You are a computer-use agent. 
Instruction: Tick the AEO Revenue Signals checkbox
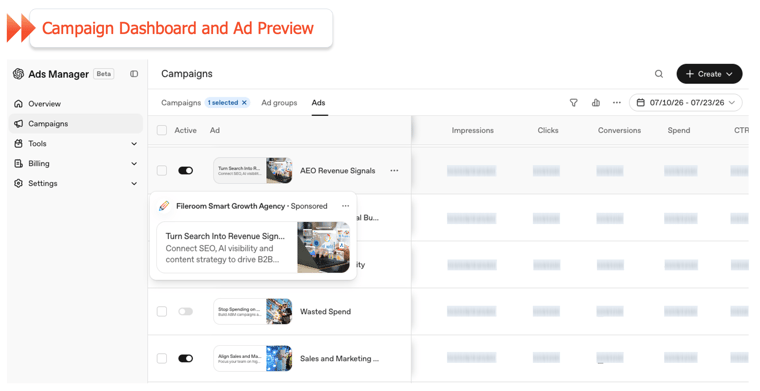(162, 171)
